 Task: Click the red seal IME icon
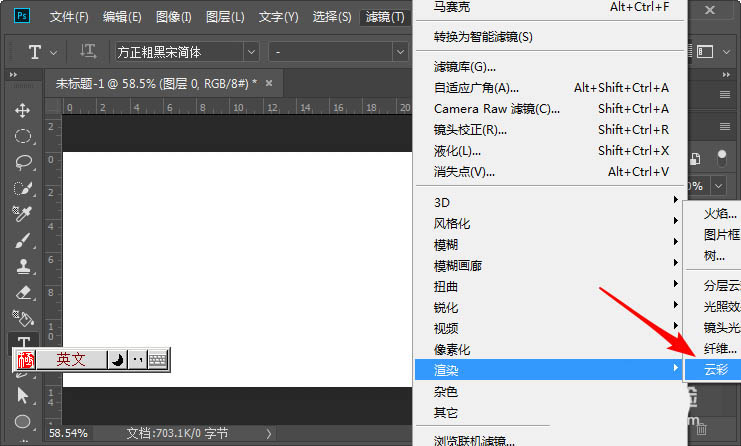pyautogui.click(x=26, y=360)
